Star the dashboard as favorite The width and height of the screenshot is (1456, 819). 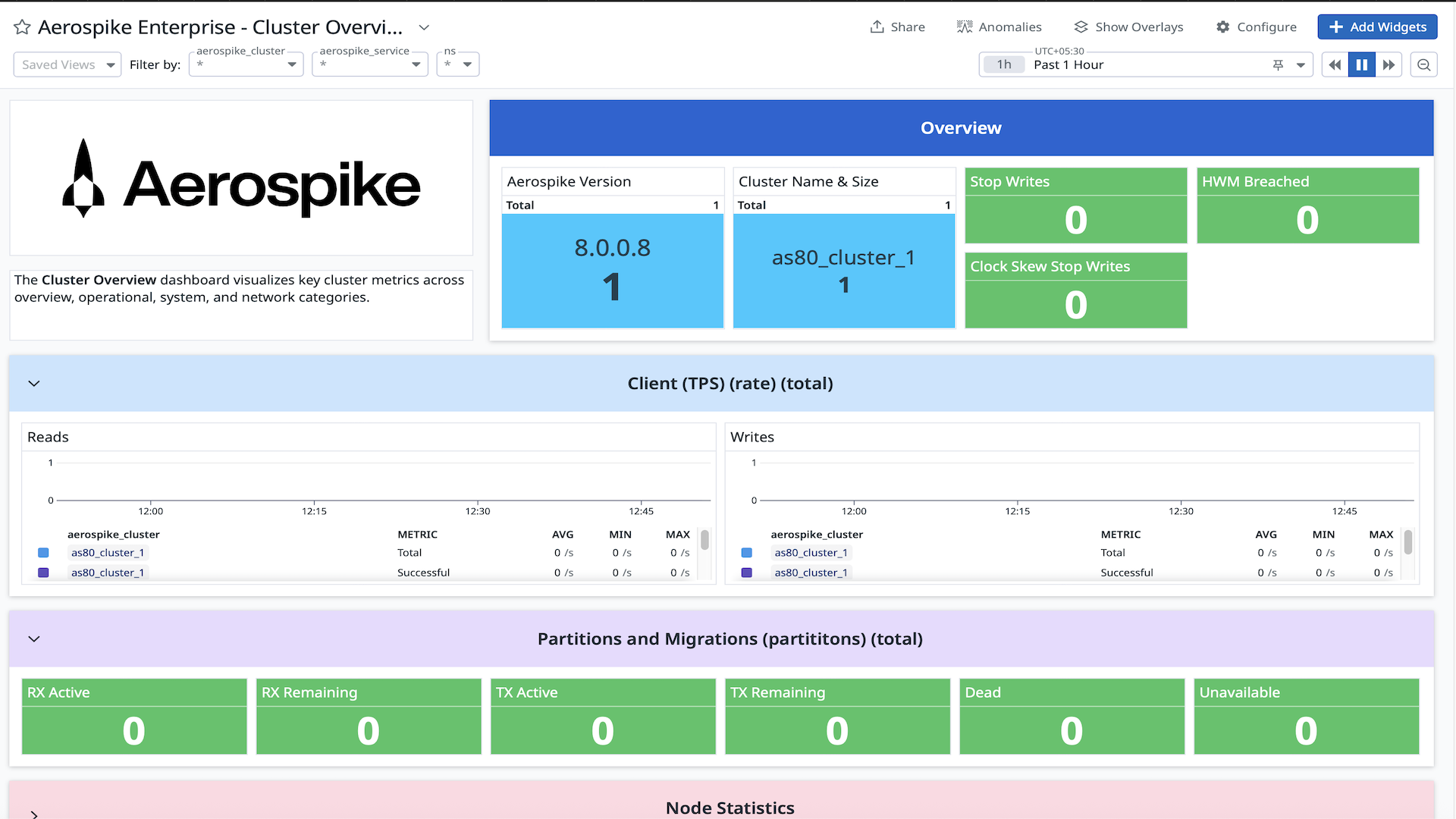[22, 27]
